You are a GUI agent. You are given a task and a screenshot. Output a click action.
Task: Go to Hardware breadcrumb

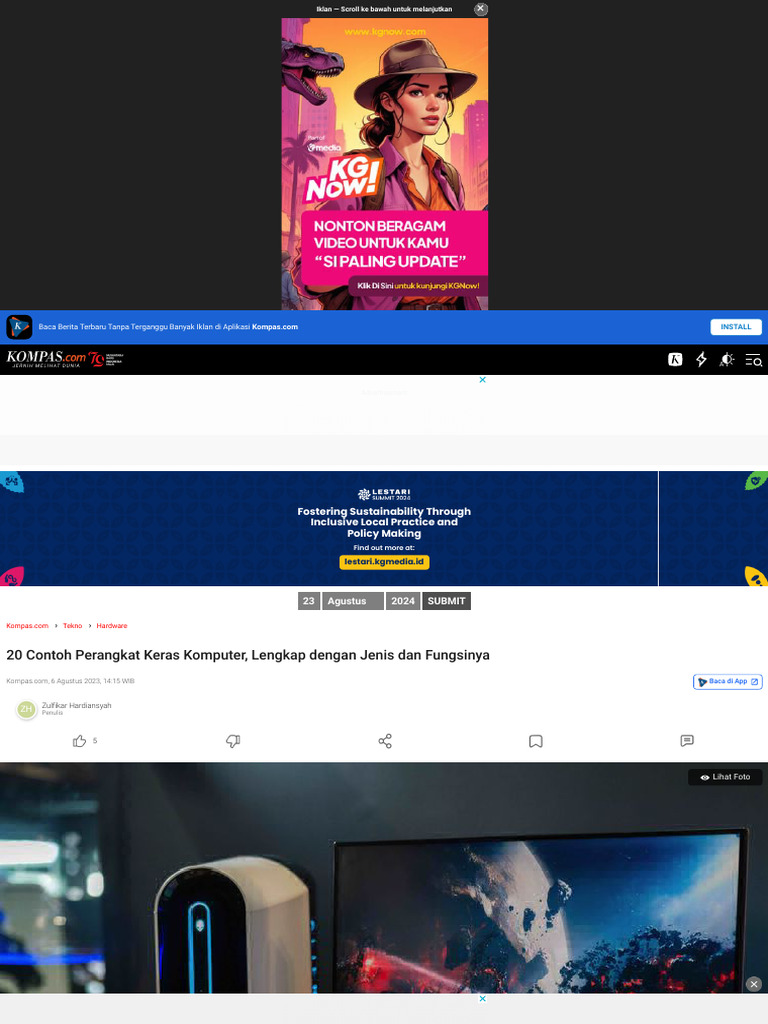pyautogui.click(x=112, y=626)
